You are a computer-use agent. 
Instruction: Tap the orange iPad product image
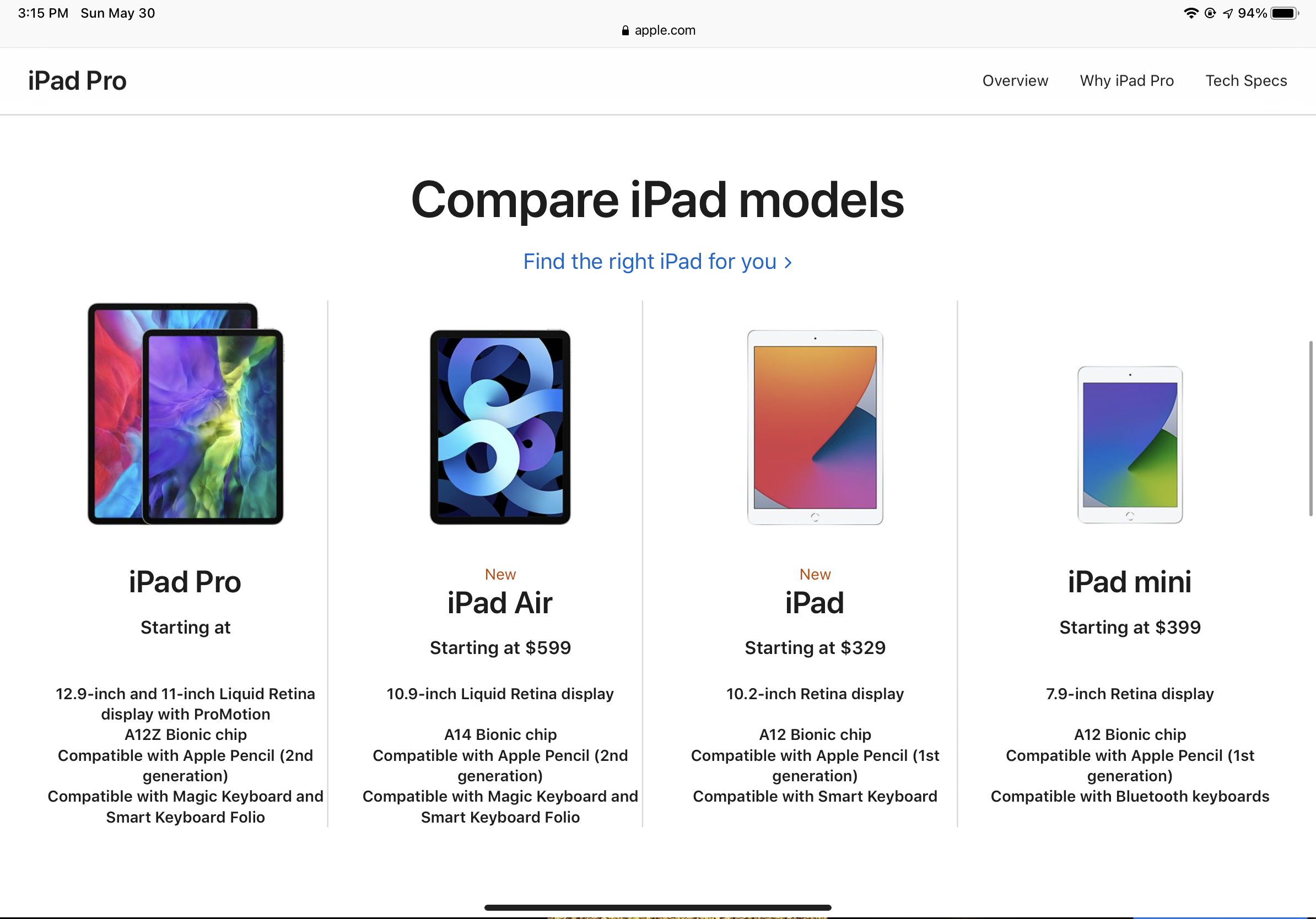tap(815, 427)
